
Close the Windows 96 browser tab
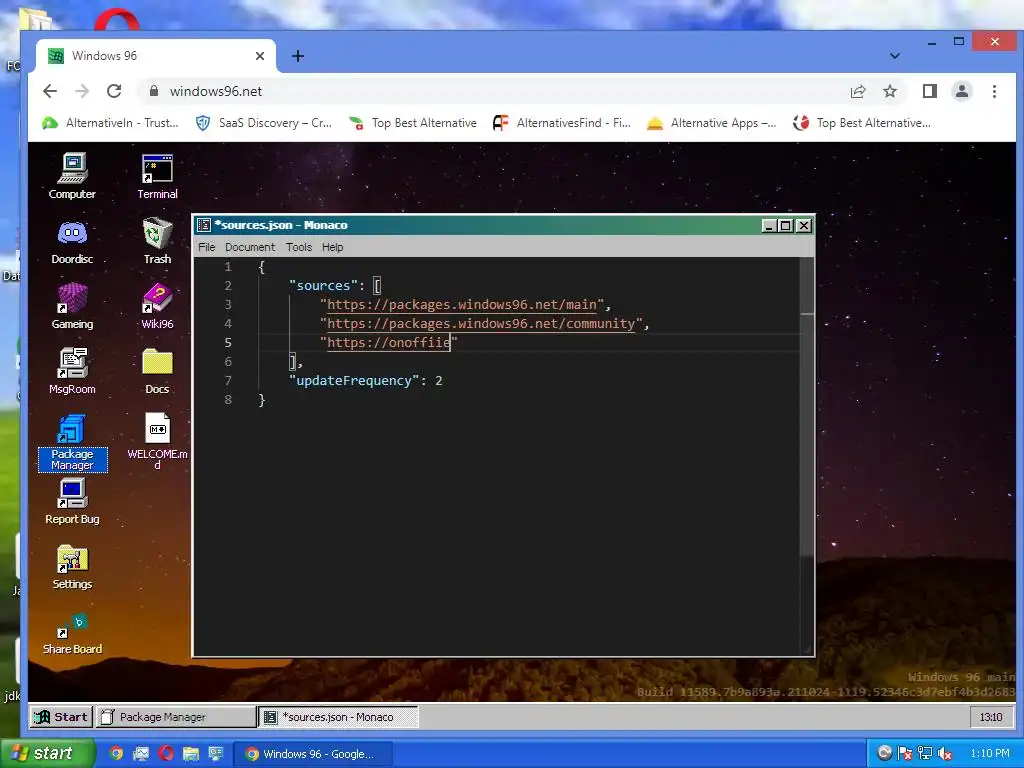[260, 56]
